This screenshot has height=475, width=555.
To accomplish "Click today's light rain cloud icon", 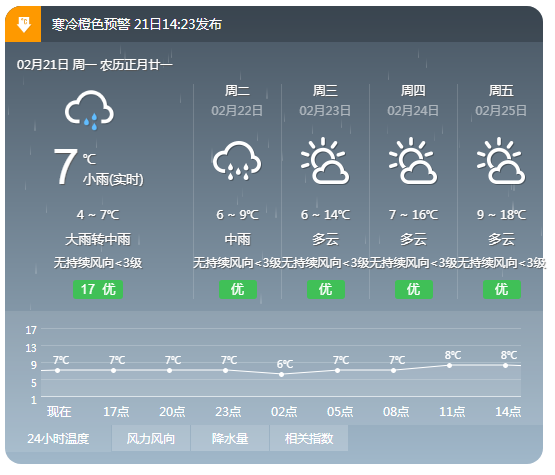I will coord(90,110).
